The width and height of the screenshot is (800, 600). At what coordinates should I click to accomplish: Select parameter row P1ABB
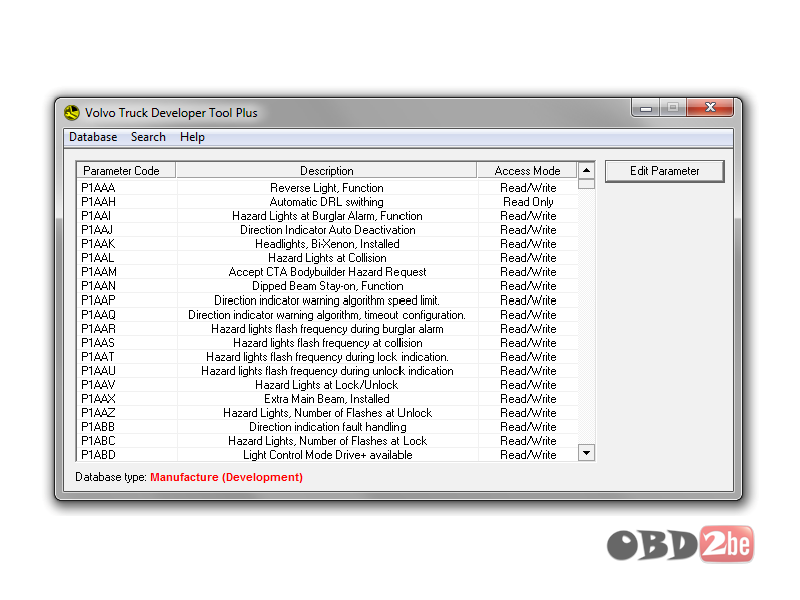[327, 427]
